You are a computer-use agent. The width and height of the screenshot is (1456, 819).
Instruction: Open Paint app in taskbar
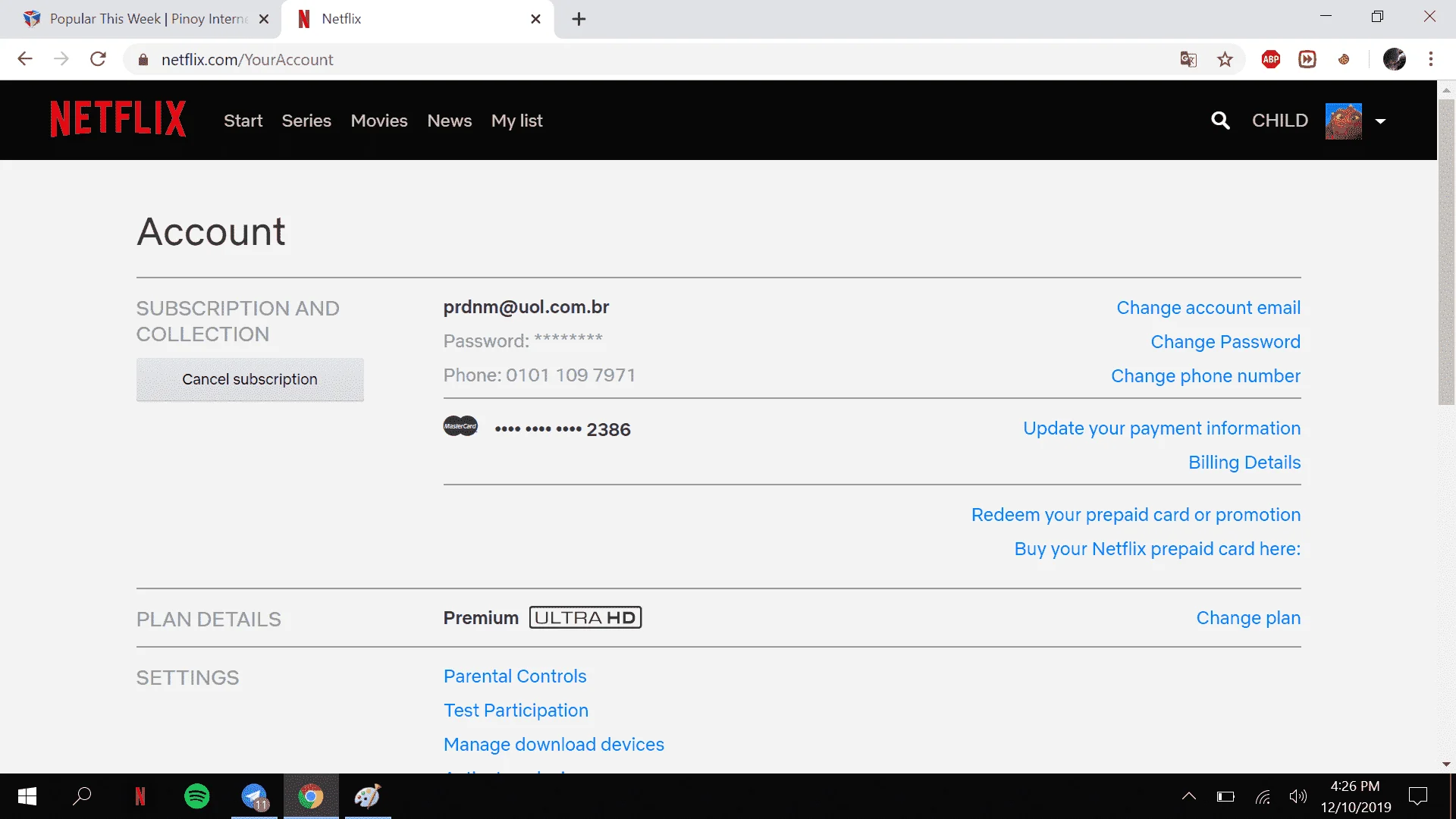click(368, 796)
